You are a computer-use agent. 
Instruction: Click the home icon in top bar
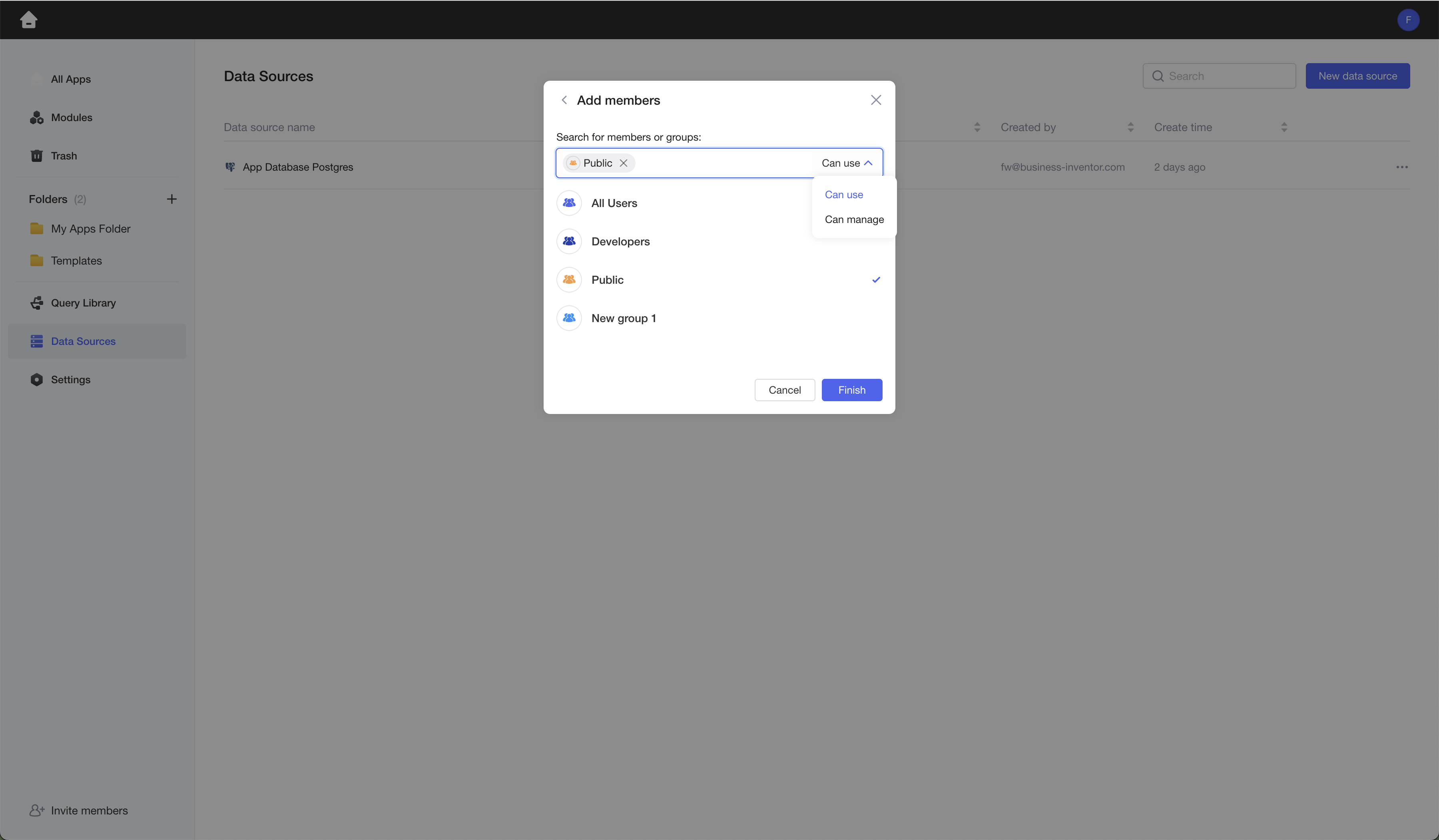[x=28, y=20]
